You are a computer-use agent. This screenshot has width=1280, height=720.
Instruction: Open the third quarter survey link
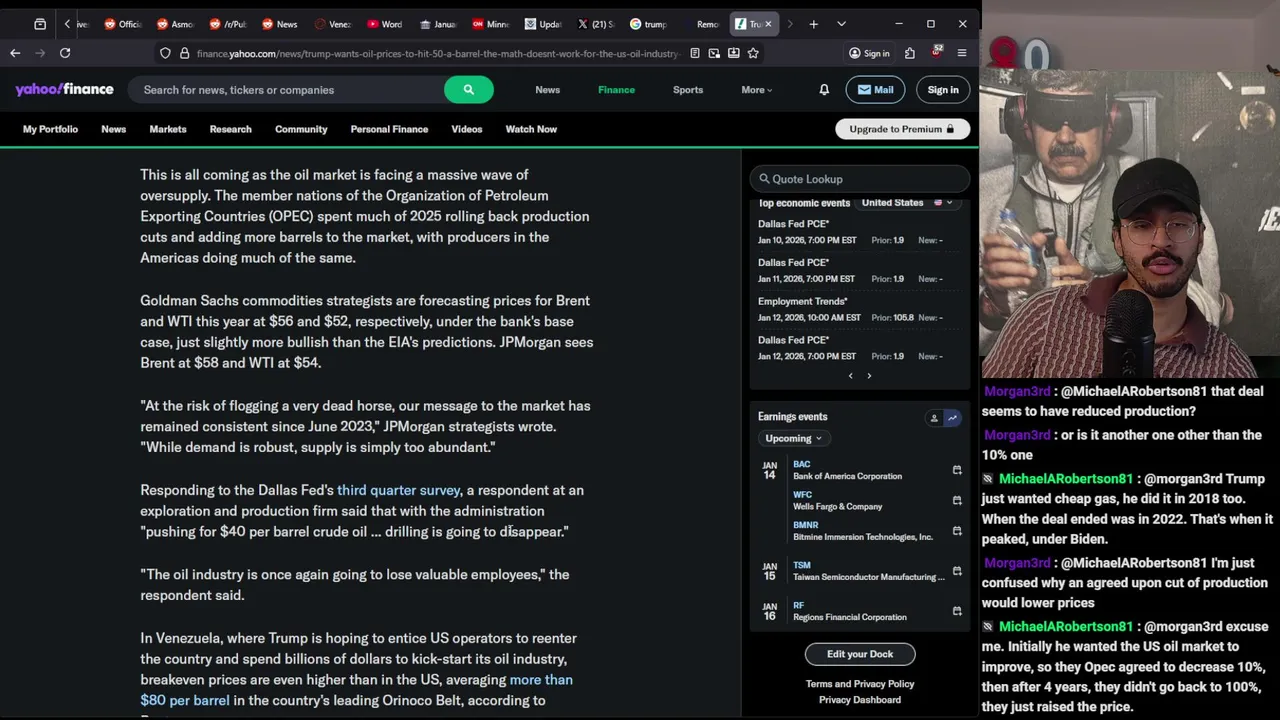coord(398,490)
